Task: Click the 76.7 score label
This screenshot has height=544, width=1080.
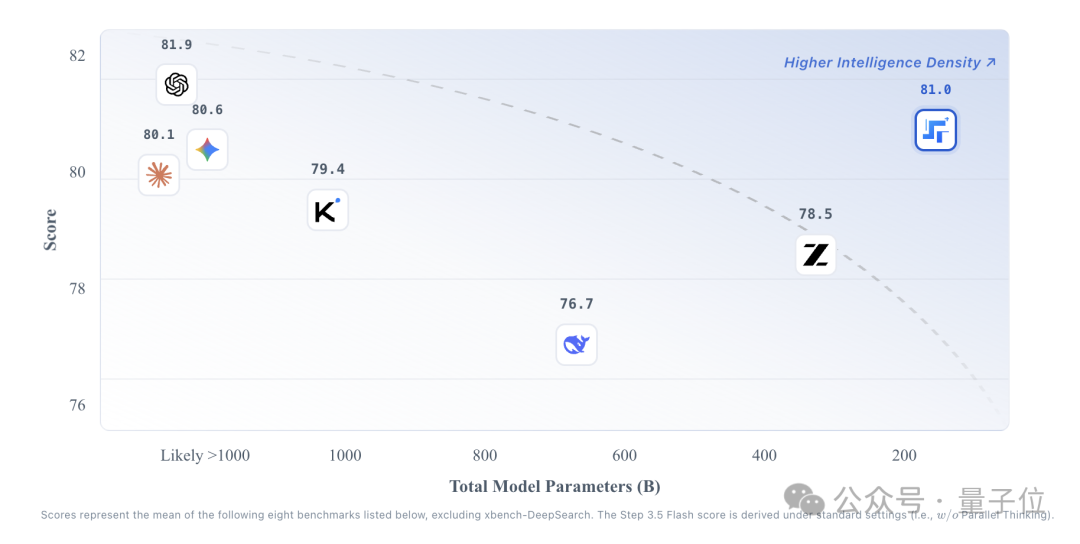Action: point(576,304)
